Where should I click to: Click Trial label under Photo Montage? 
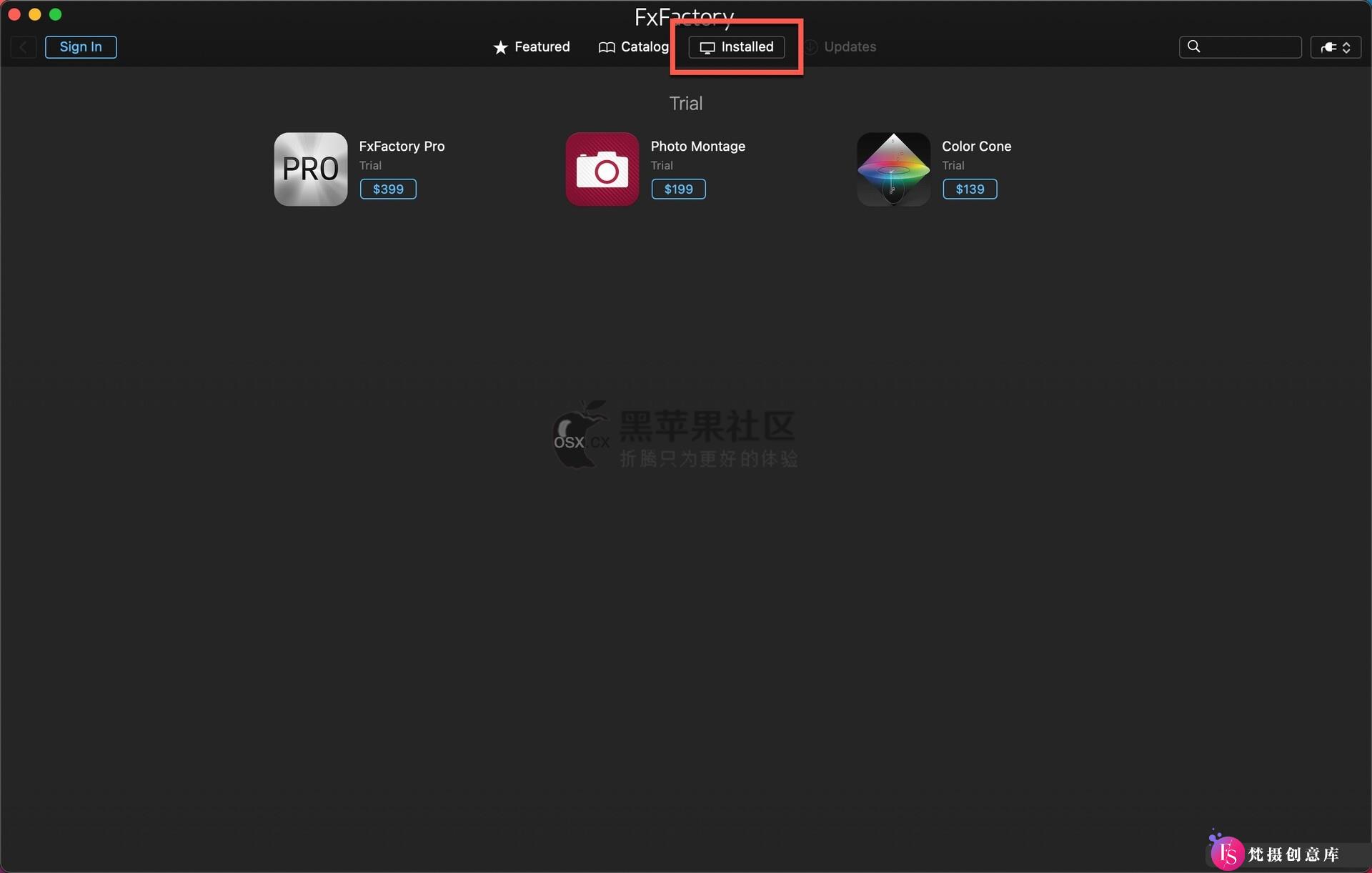click(x=662, y=166)
